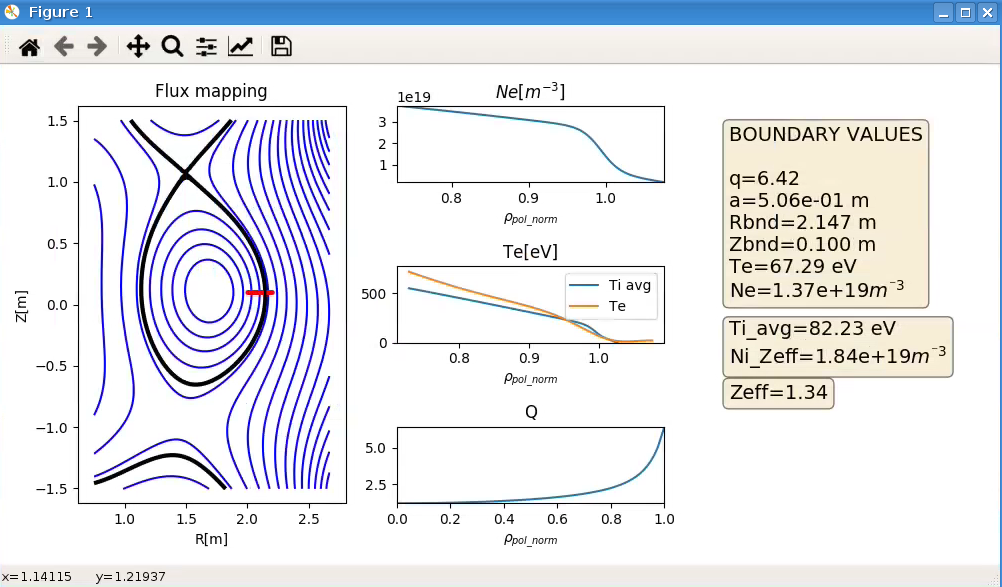Click the Figure 1 window title
The width and height of the screenshot is (1002, 587).
61,12
